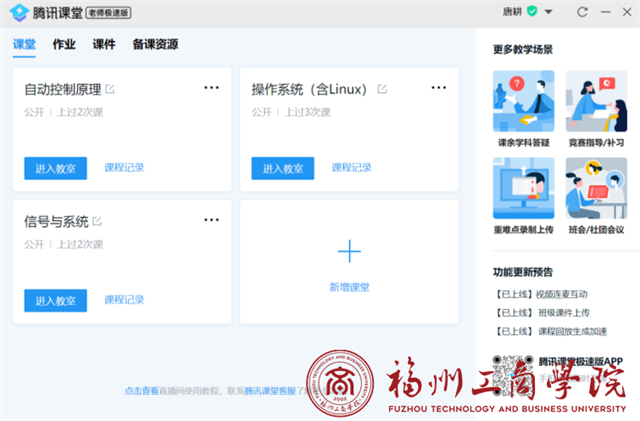
Task: Click the refresh icon in title bar
Action: [x=579, y=11]
